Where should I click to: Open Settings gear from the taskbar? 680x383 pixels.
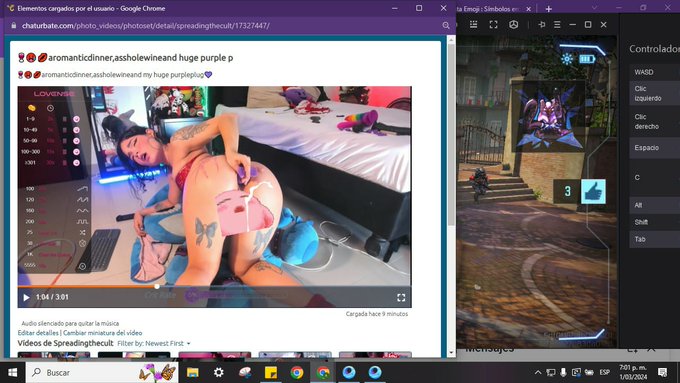click(219, 372)
